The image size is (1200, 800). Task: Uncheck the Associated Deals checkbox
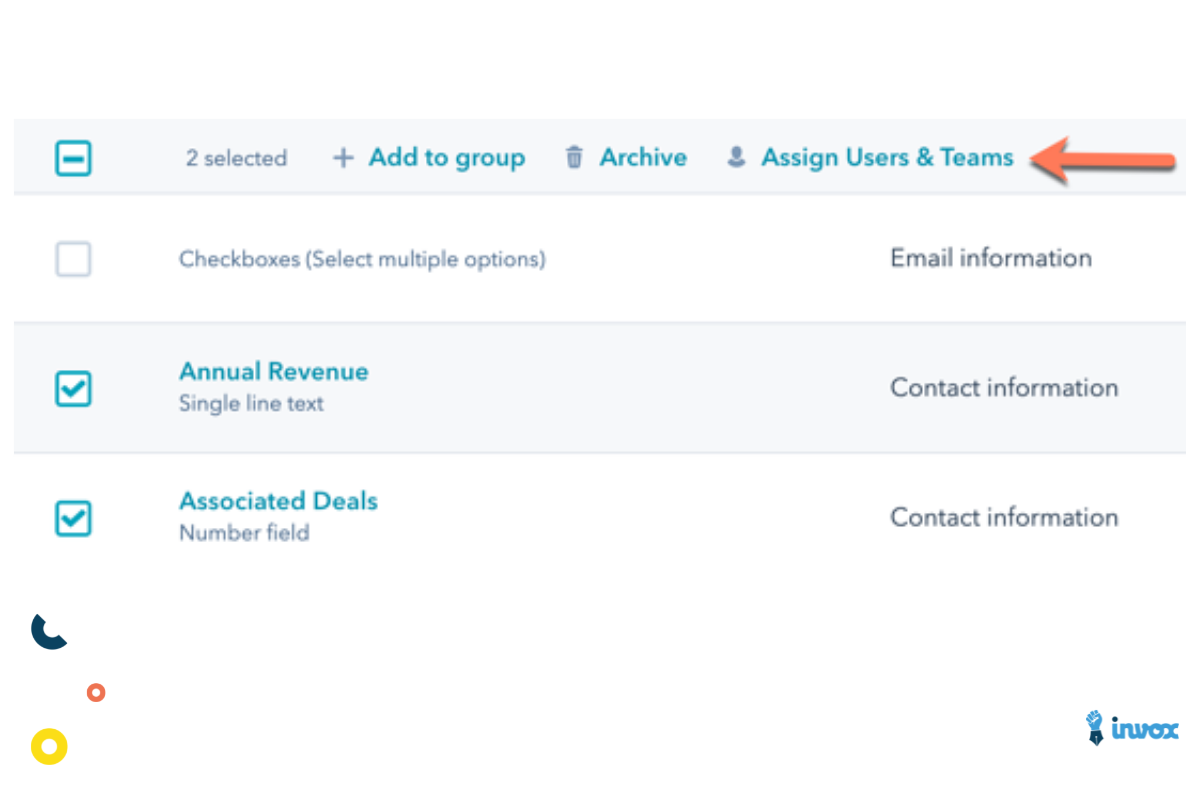click(73, 518)
